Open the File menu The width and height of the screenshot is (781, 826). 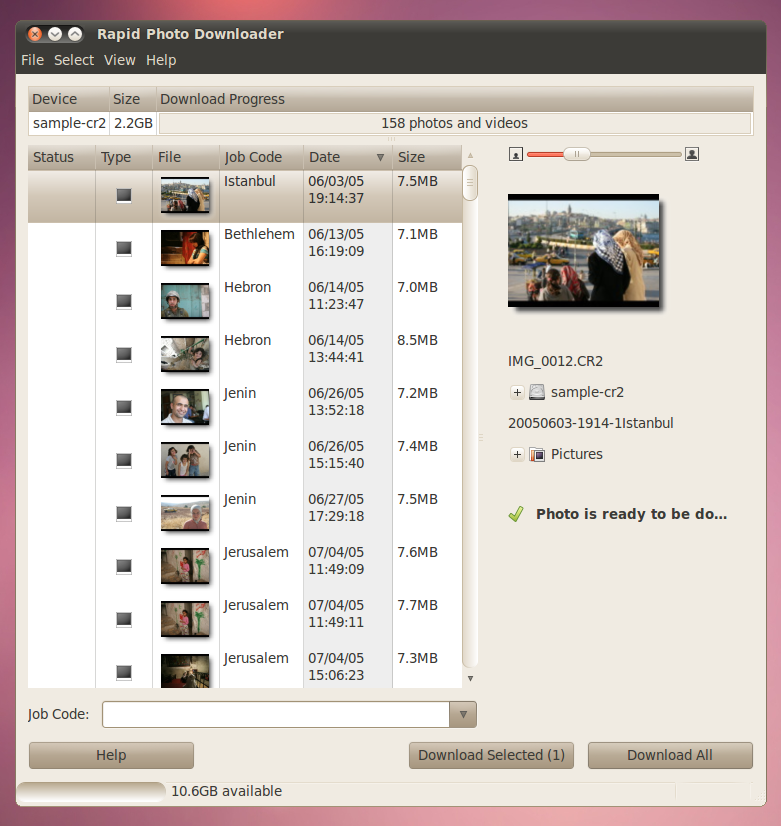point(32,60)
